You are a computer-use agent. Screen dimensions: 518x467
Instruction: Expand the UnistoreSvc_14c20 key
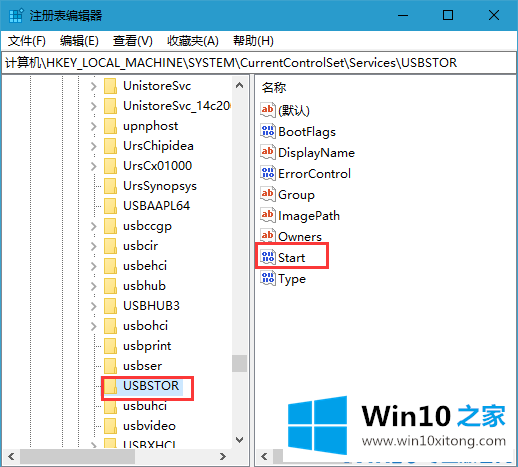94,106
